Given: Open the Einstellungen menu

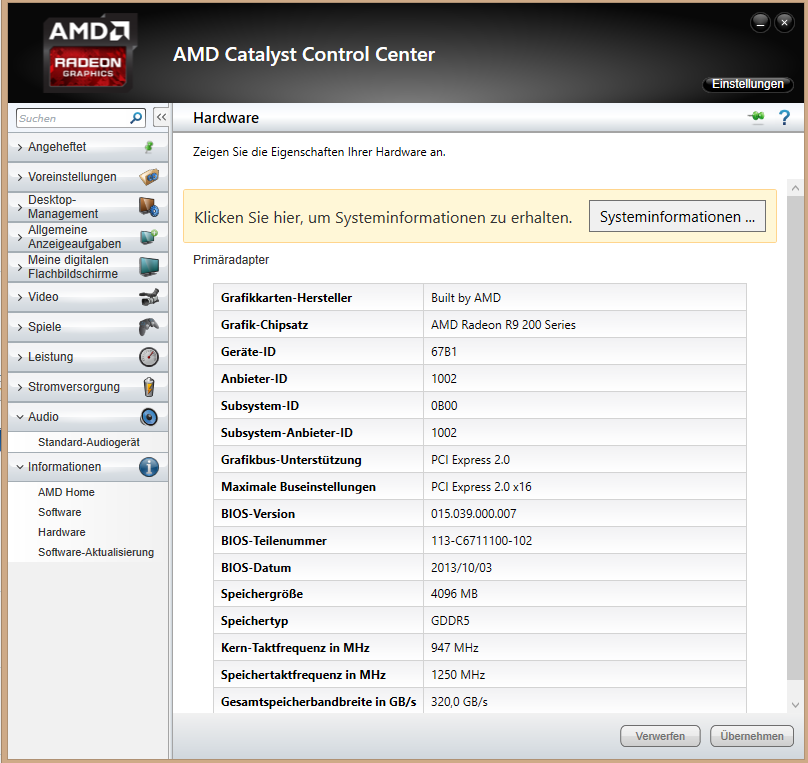Looking at the screenshot, I should (747, 84).
